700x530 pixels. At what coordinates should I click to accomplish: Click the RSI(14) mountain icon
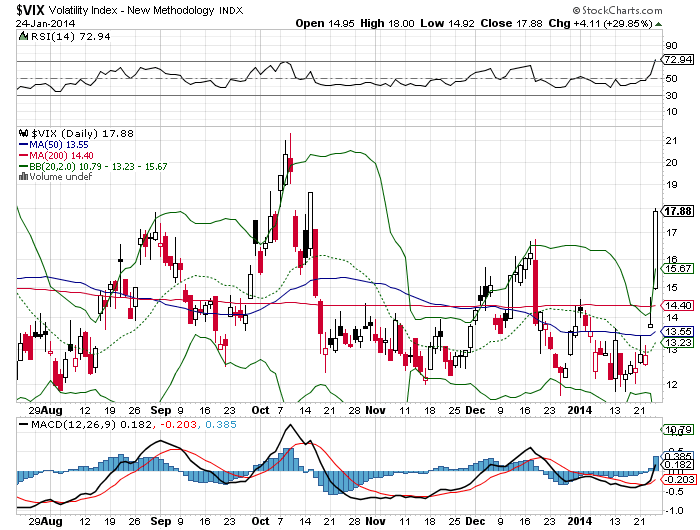tap(23, 36)
